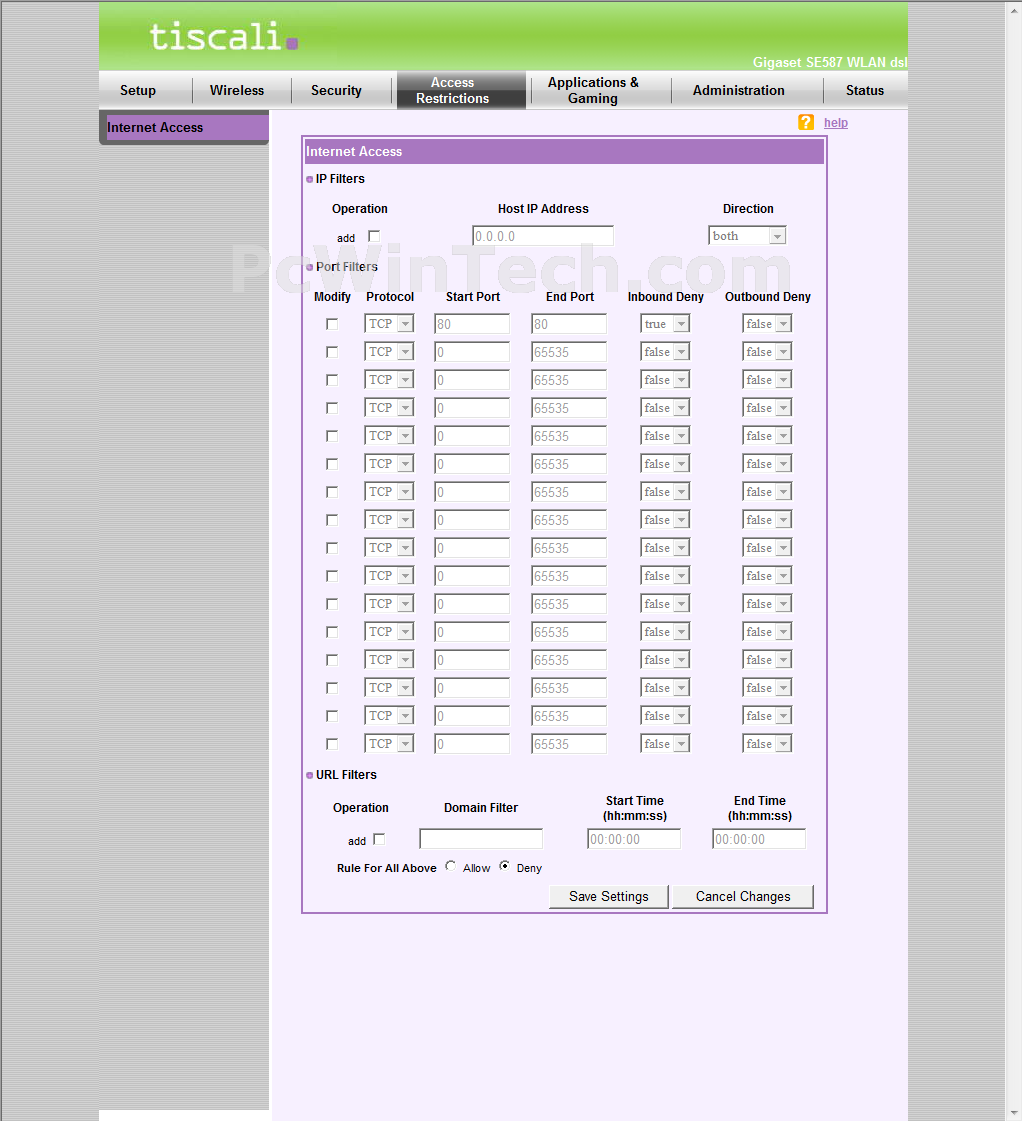Open the Administration tab
The height and width of the screenshot is (1121, 1022).
point(738,91)
